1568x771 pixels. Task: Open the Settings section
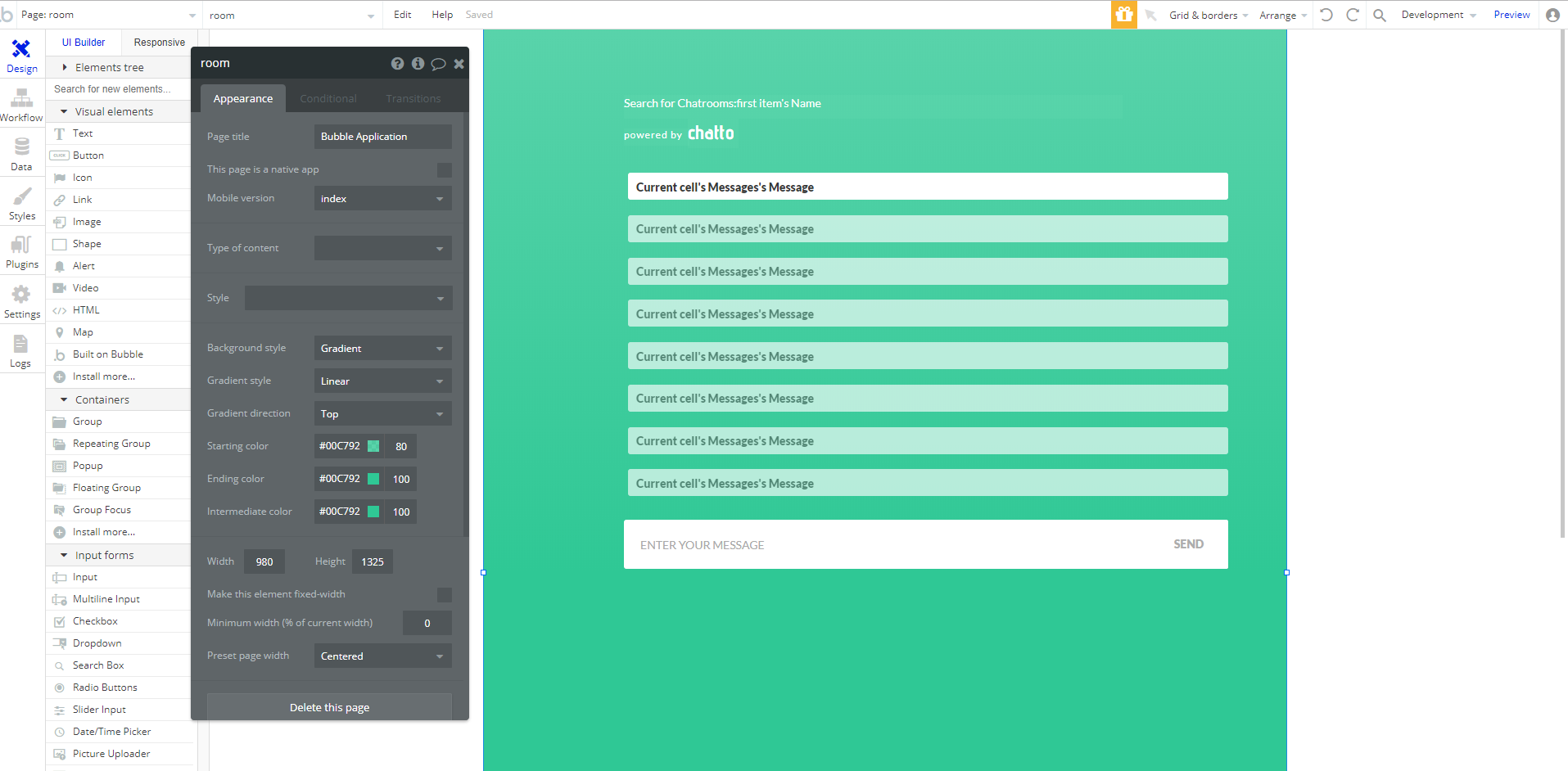tap(22, 302)
